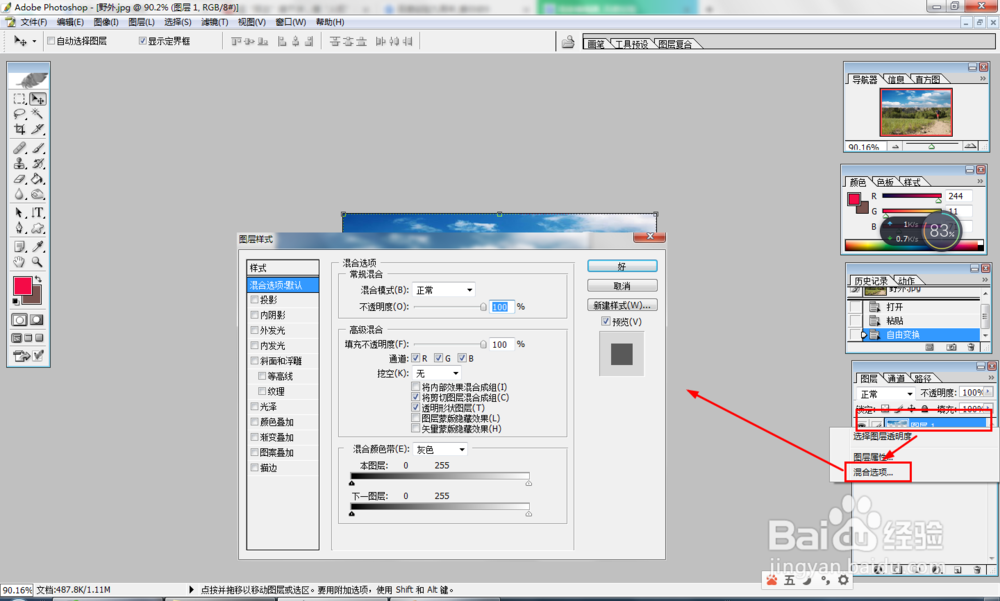Select the Zoom magnifier tool
The width and height of the screenshot is (1000, 601).
pos(38,262)
